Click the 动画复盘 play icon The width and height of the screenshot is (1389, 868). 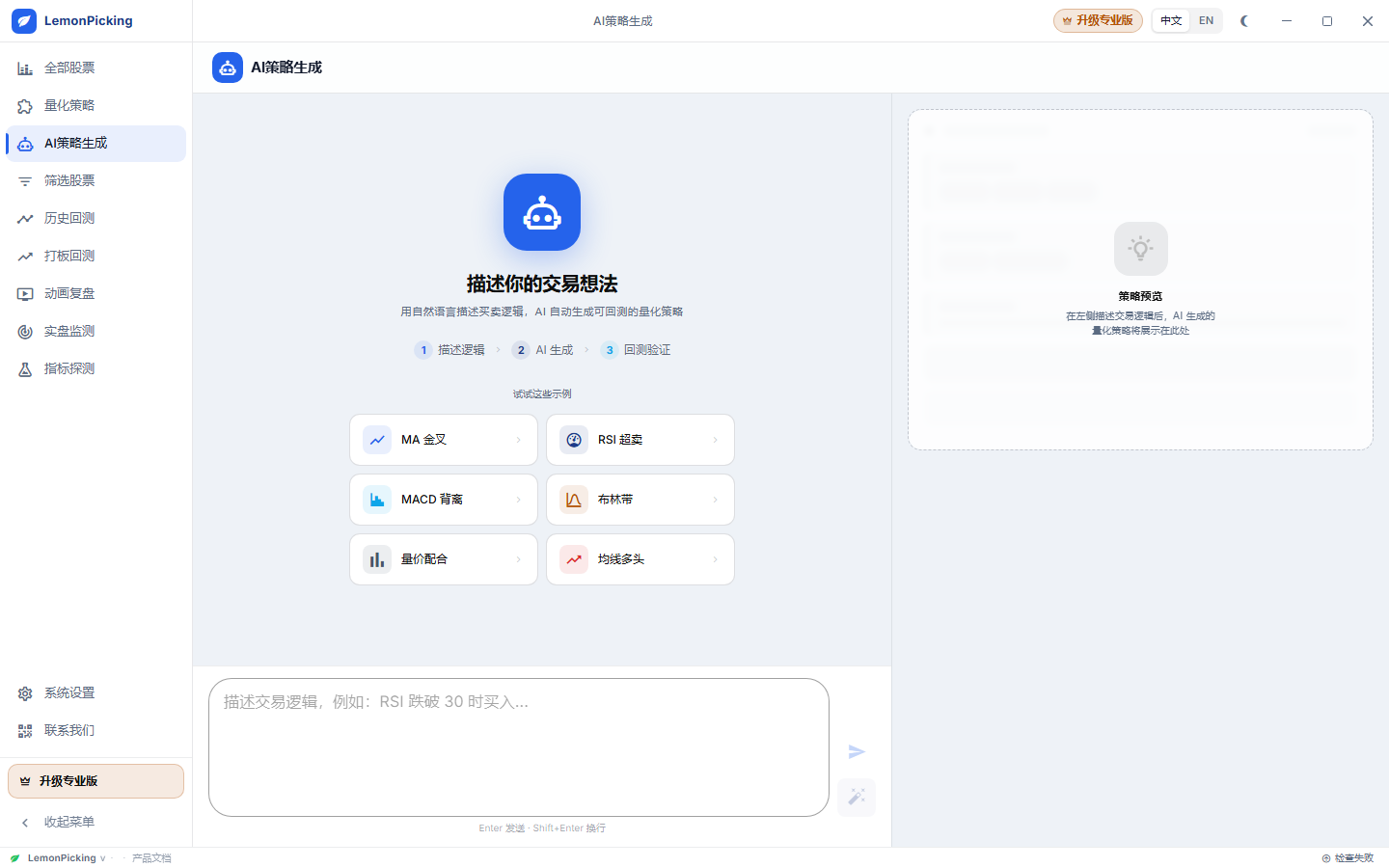pos(25,294)
